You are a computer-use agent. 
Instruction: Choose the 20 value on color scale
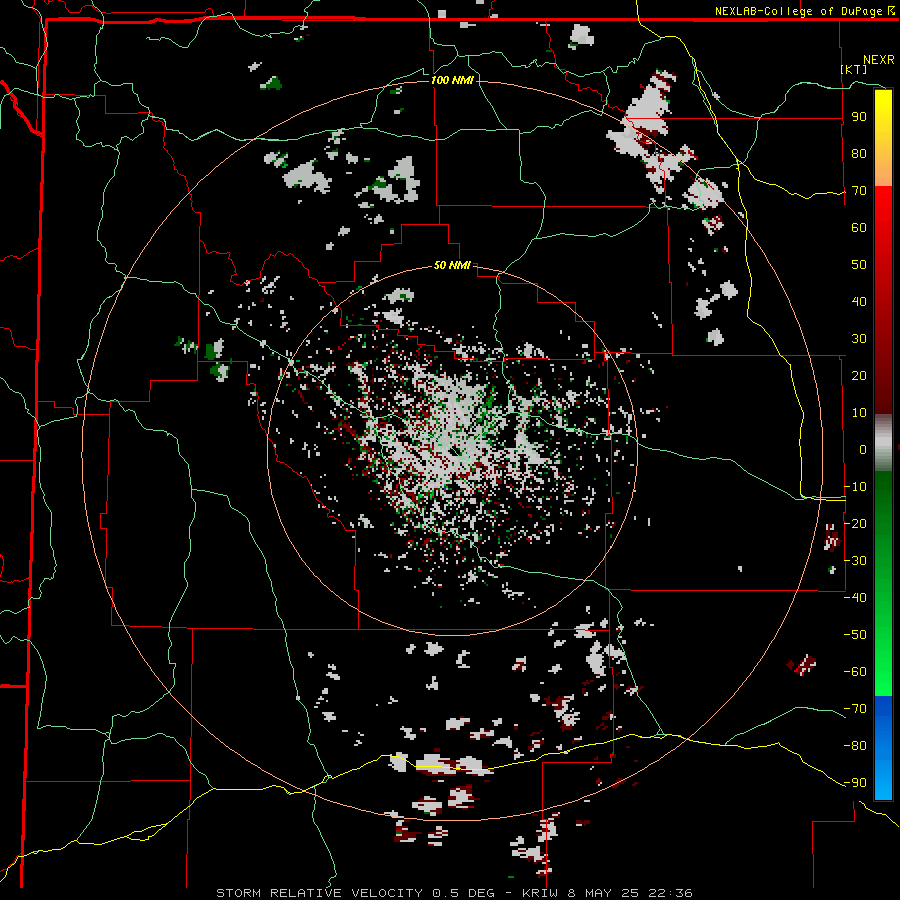click(859, 376)
